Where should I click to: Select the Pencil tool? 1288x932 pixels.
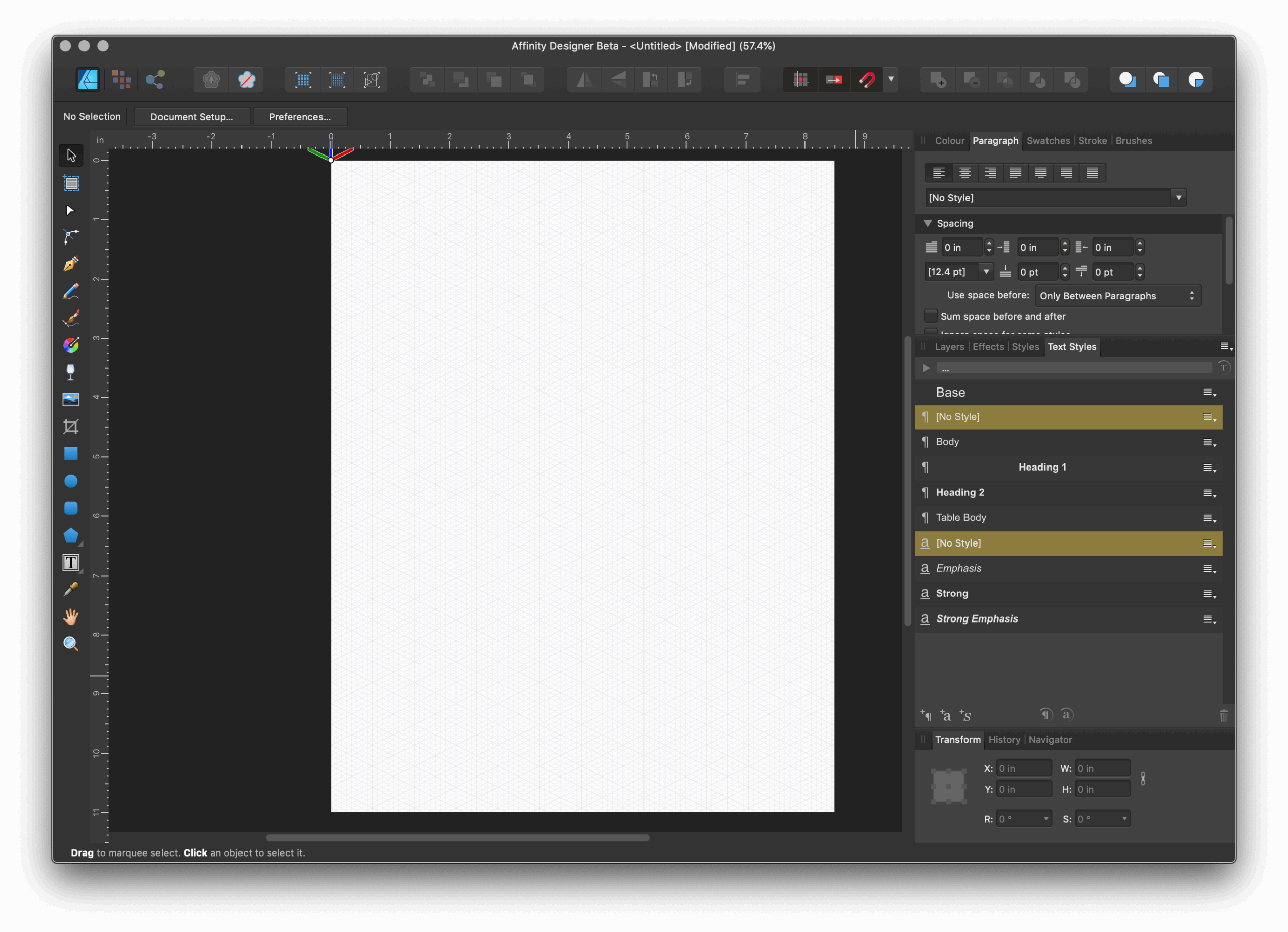71,291
